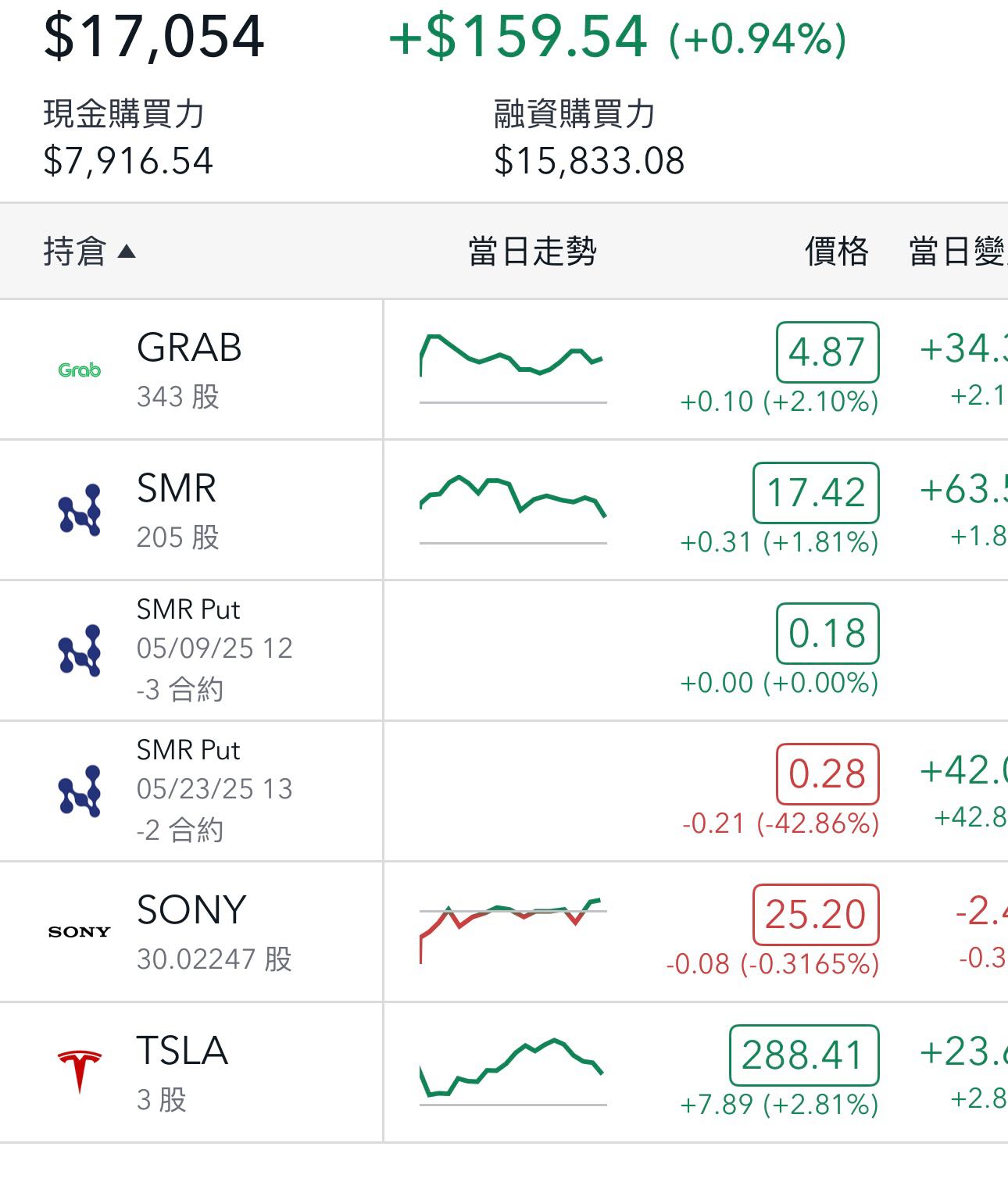
Task: Tap TSLA price box 288.41
Action: (x=803, y=1055)
